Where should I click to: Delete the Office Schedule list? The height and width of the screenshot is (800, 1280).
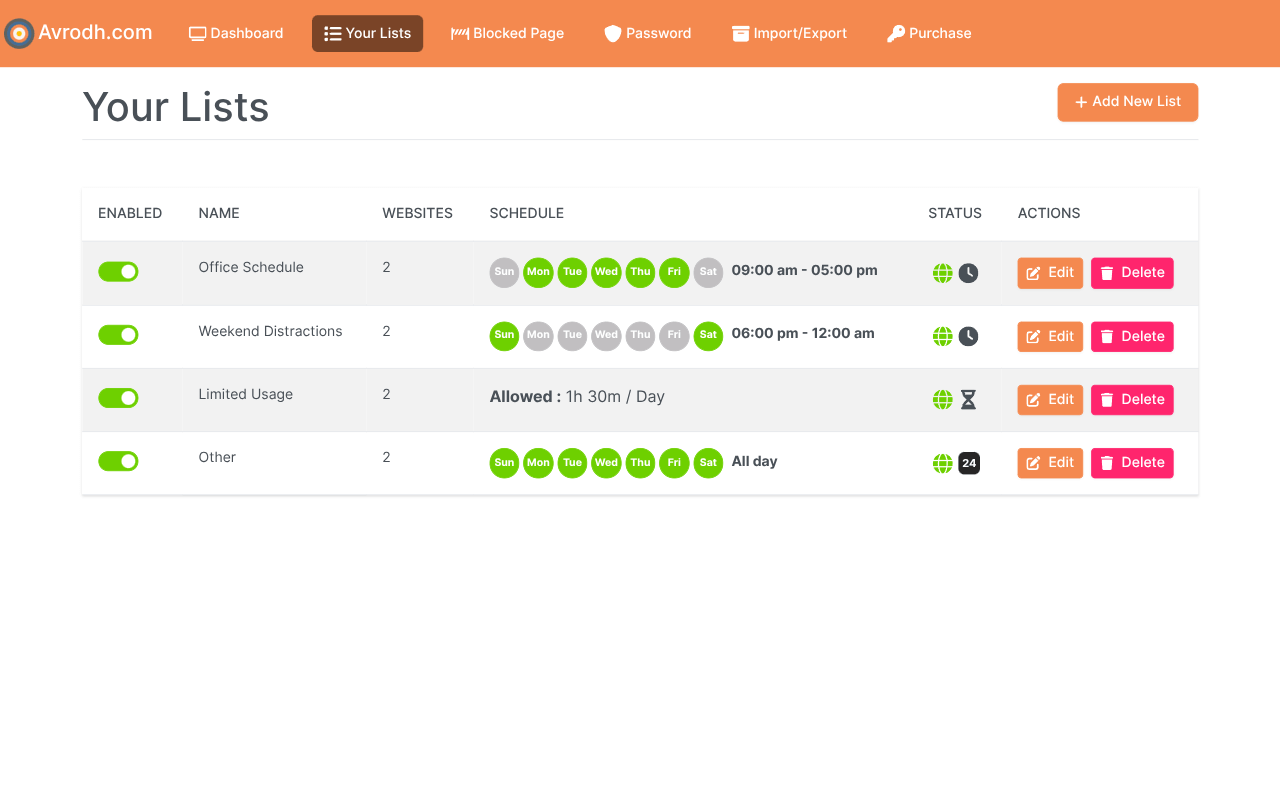click(1132, 273)
